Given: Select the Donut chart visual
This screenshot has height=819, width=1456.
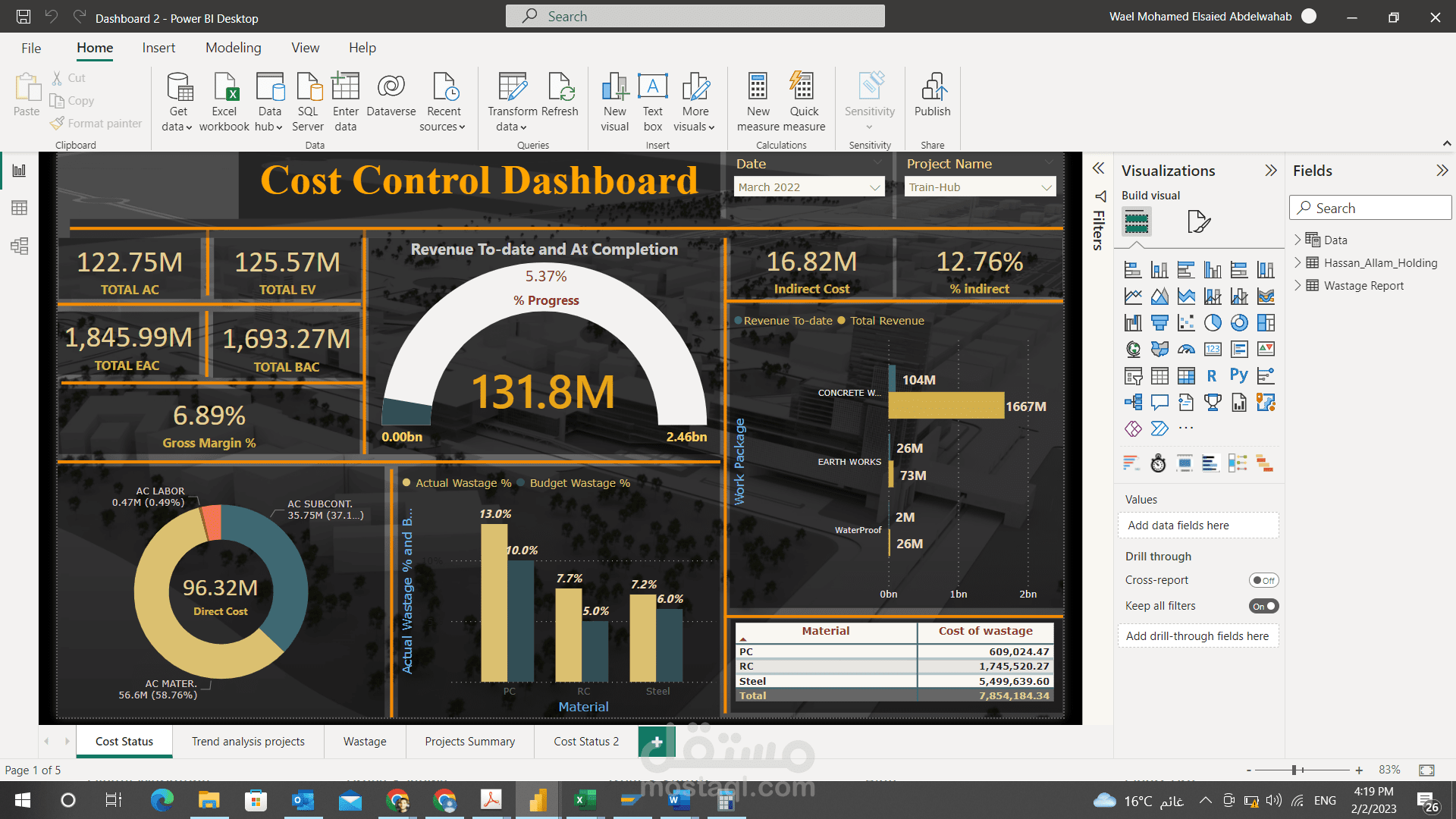Looking at the screenshot, I should point(1239,323).
